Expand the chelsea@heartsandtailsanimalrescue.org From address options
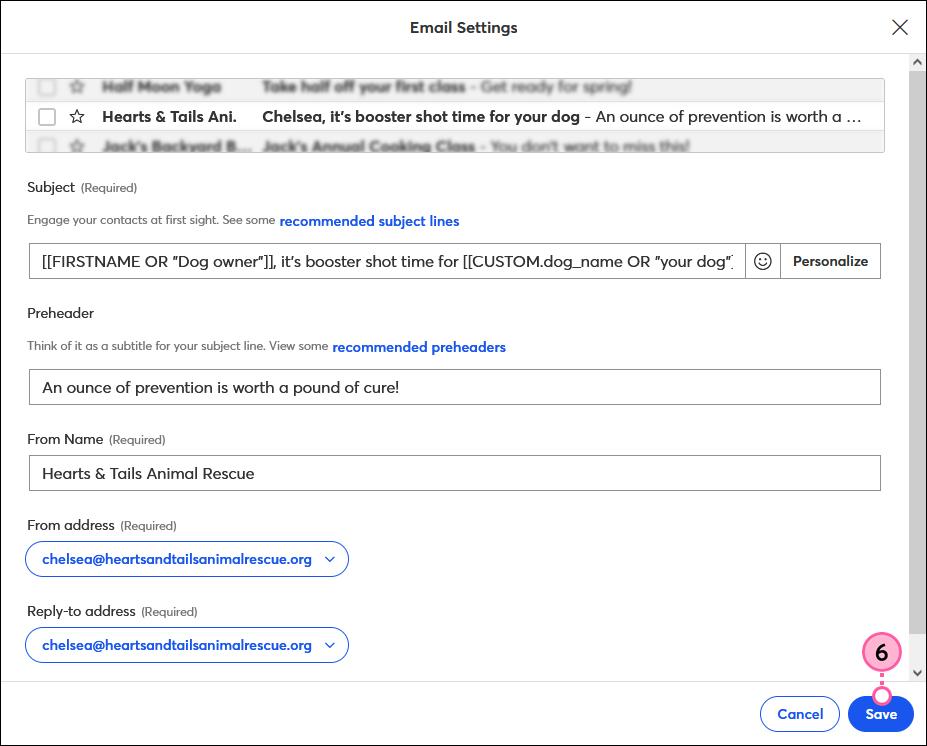The height and width of the screenshot is (746, 927). (x=330, y=559)
